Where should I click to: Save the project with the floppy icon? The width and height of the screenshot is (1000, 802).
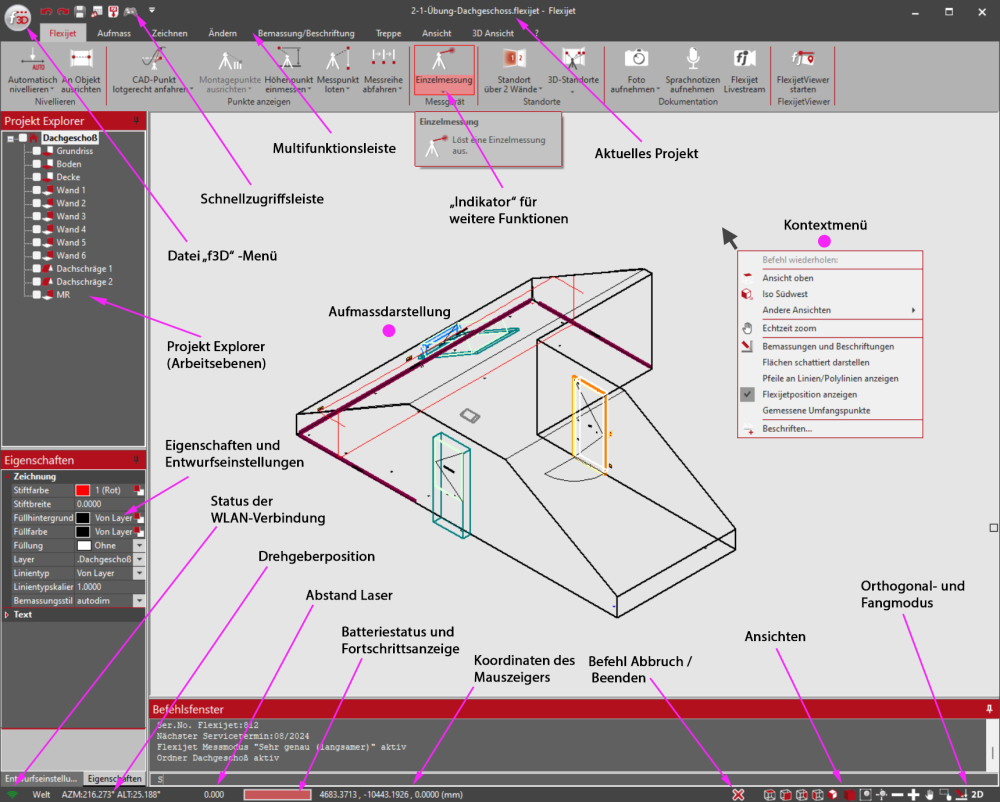click(x=80, y=11)
